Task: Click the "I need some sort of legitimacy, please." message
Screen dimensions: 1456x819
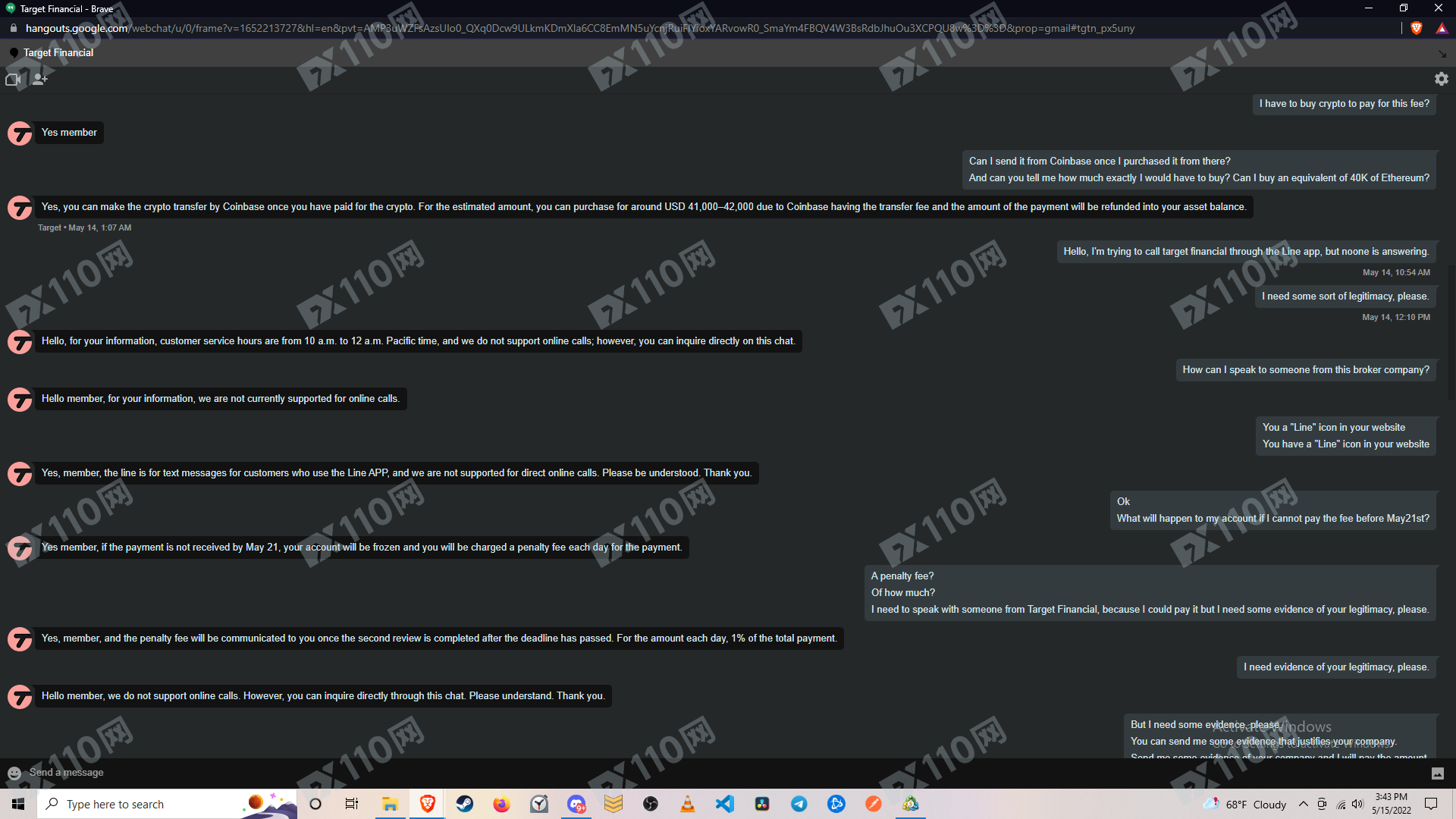Action: pyautogui.click(x=1345, y=297)
